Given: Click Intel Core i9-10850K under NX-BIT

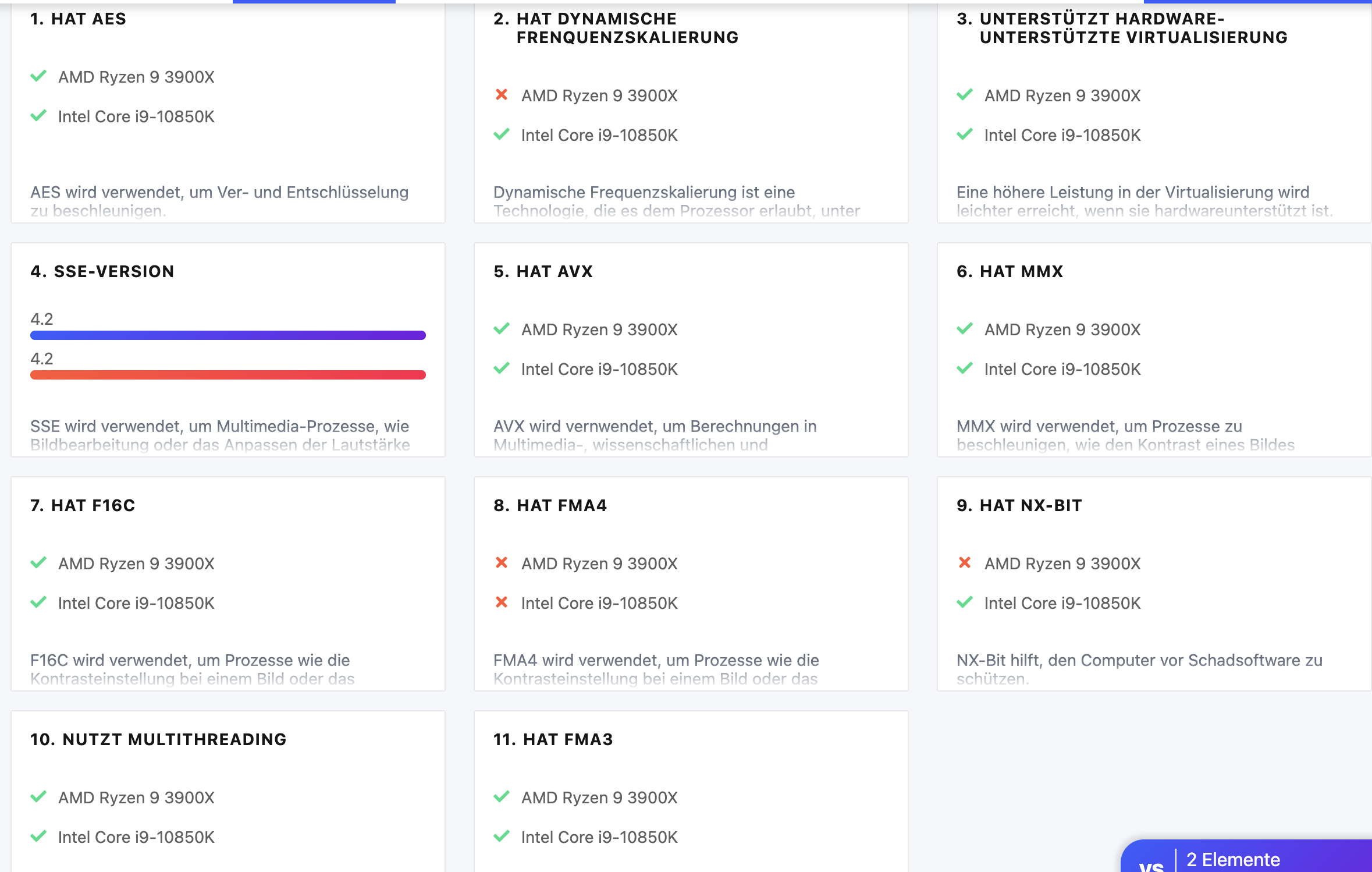Looking at the screenshot, I should click(x=1062, y=603).
